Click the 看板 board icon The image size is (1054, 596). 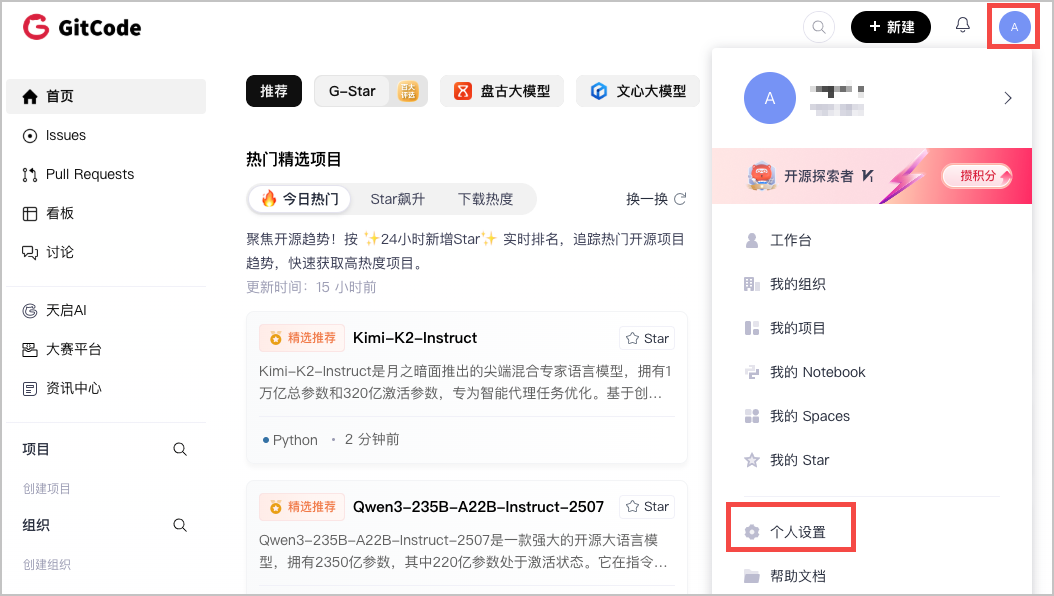tap(30, 214)
